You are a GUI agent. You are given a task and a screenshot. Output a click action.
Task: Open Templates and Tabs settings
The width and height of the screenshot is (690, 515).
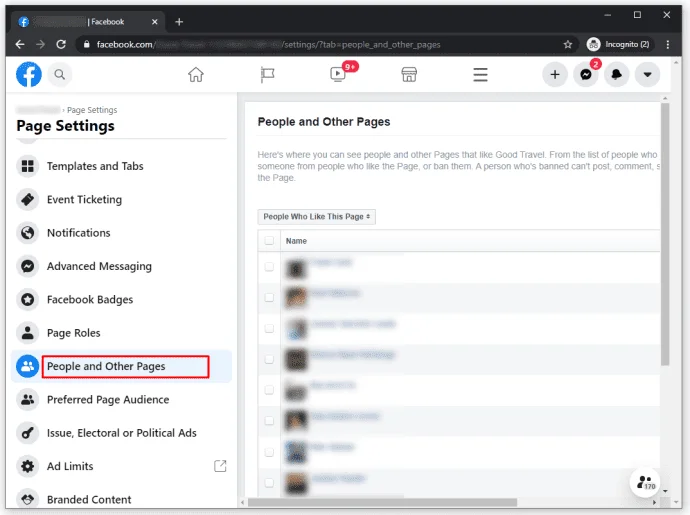click(x=96, y=166)
